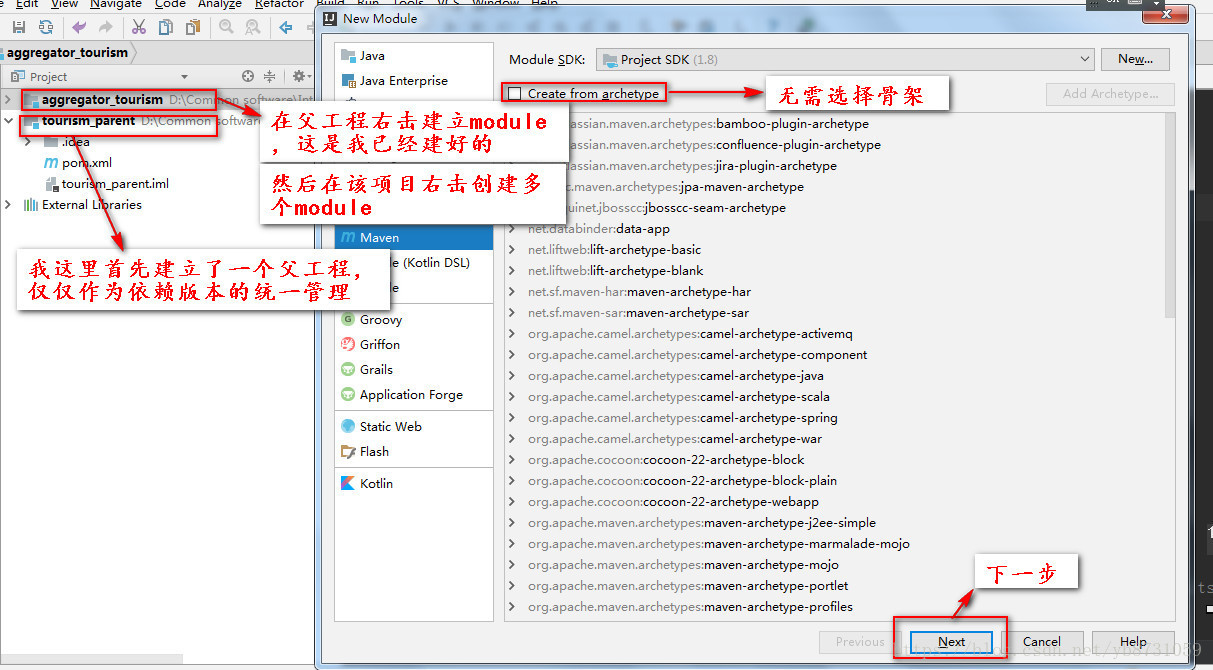
Task: Click archetype list vertical scrollbar
Action: point(1170,216)
